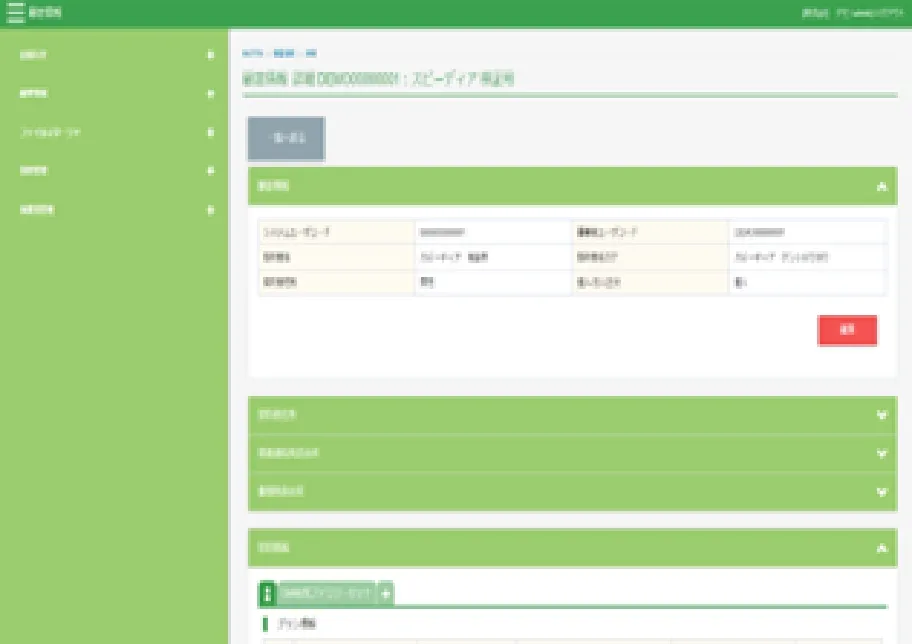This screenshot has height=644, width=912.
Task: Expand the fifth sidebar menu item arrow
Action: click(210, 210)
